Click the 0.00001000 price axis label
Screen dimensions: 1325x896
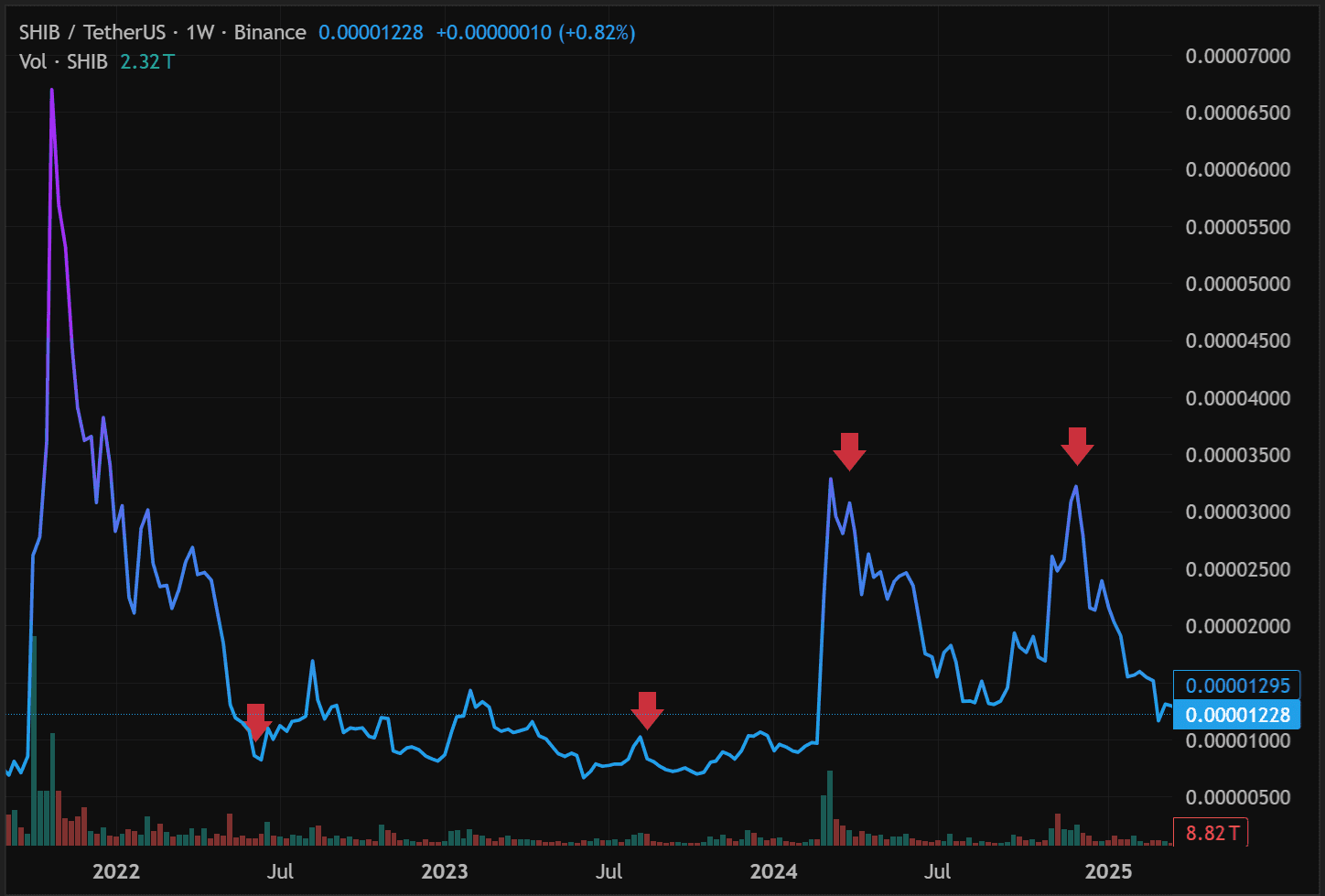(1238, 740)
